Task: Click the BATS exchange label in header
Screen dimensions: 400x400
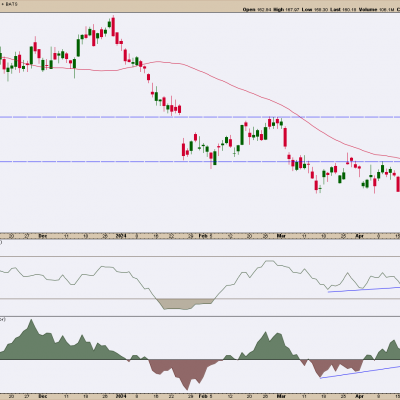Action: point(11,4)
